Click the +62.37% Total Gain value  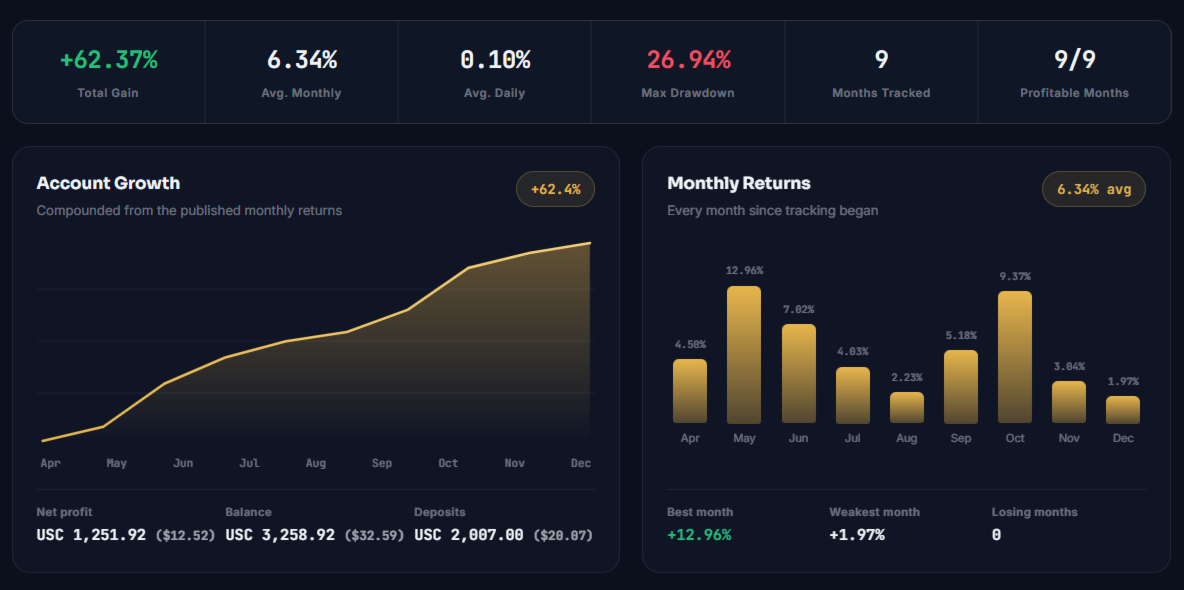tap(109, 60)
